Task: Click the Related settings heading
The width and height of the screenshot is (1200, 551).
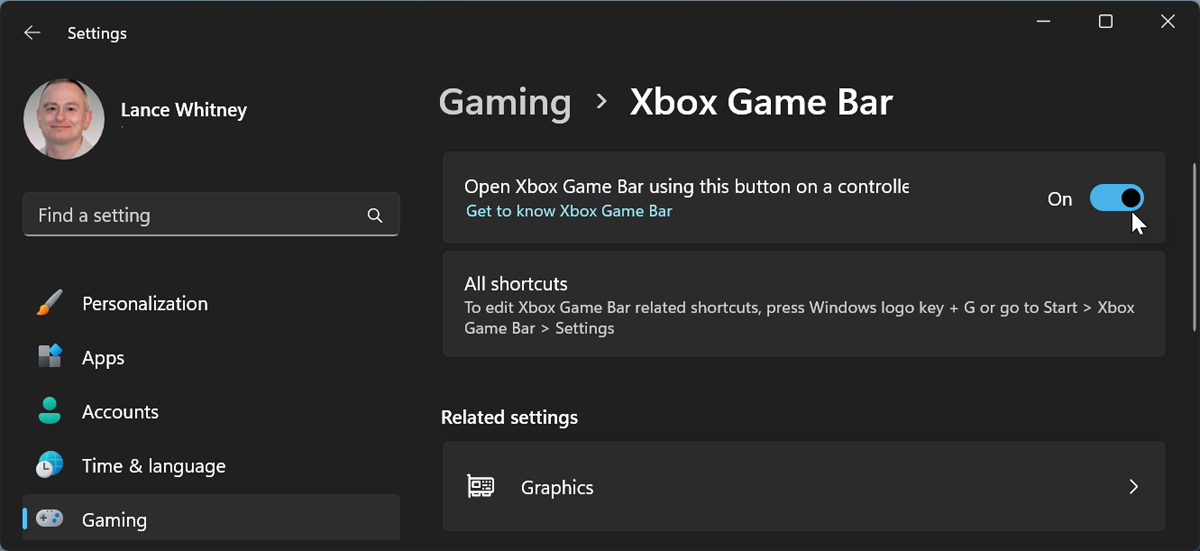Action: 509,417
